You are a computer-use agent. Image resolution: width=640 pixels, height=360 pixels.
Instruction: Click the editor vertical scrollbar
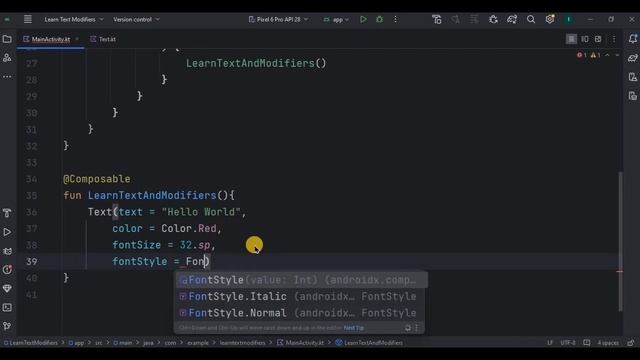click(621, 241)
